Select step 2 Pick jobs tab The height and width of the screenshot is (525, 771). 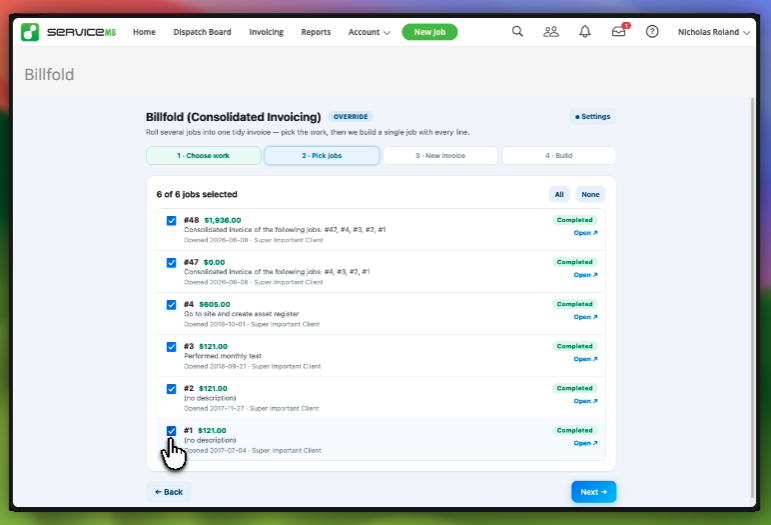click(x=322, y=155)
